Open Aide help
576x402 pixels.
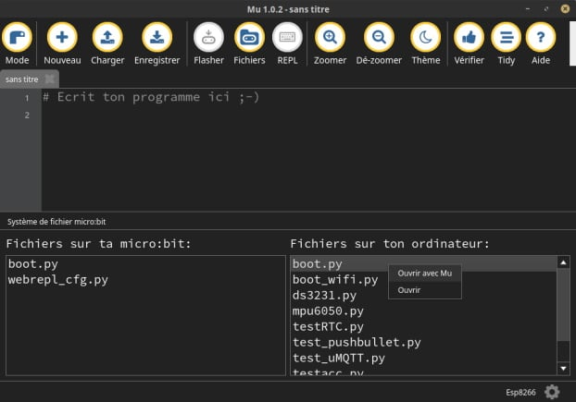pos(541,37)
